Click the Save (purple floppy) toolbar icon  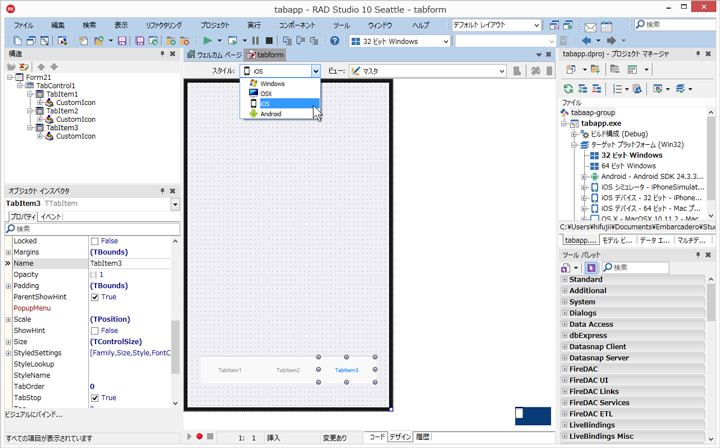[x=122, y=41]
